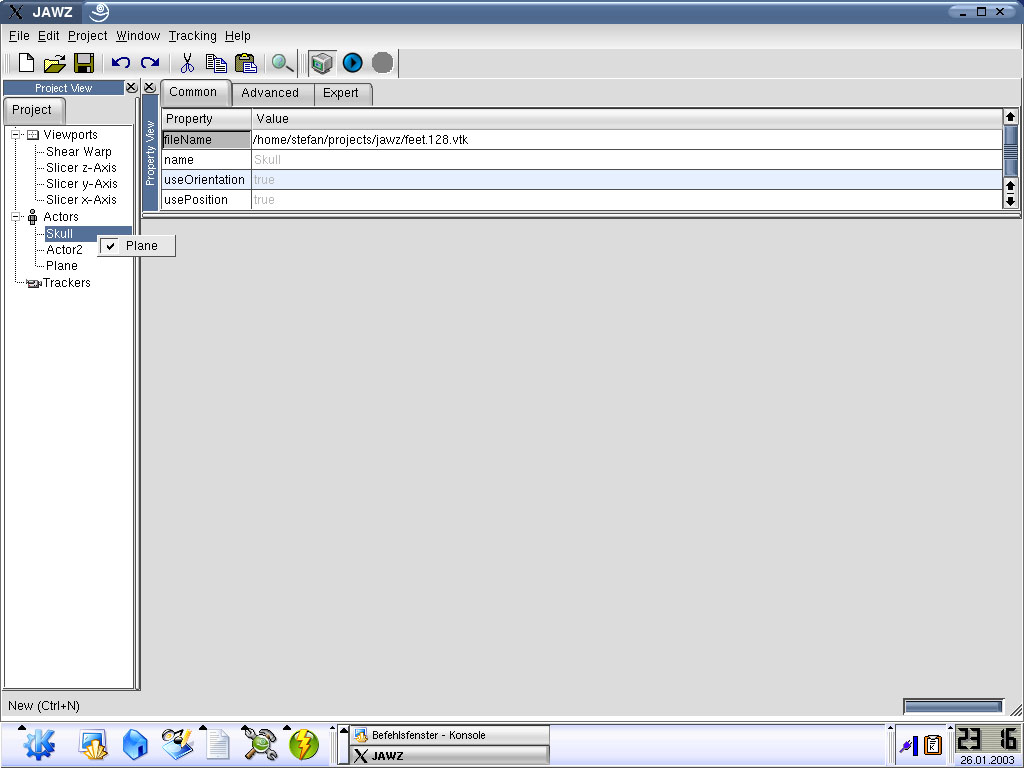Save using the floppy disk icon

tap(84, 63)
